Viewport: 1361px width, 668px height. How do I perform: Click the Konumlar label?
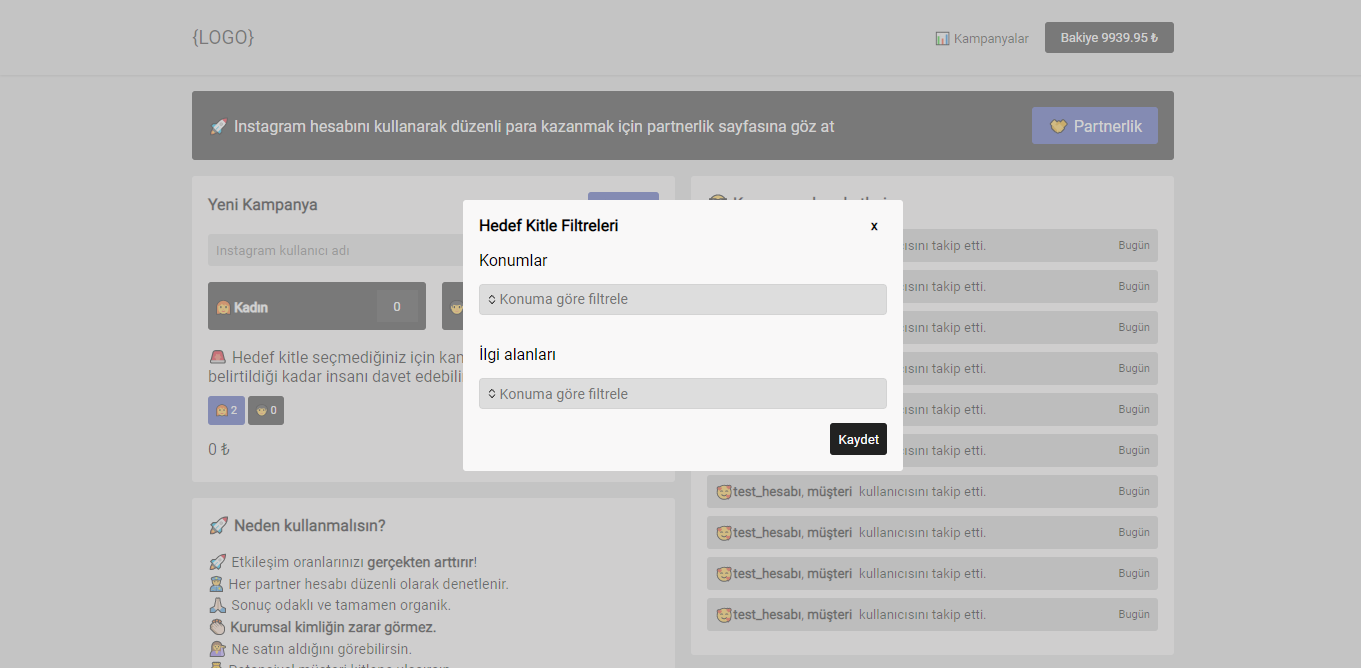pyautogui.click(x=513, y=261)
